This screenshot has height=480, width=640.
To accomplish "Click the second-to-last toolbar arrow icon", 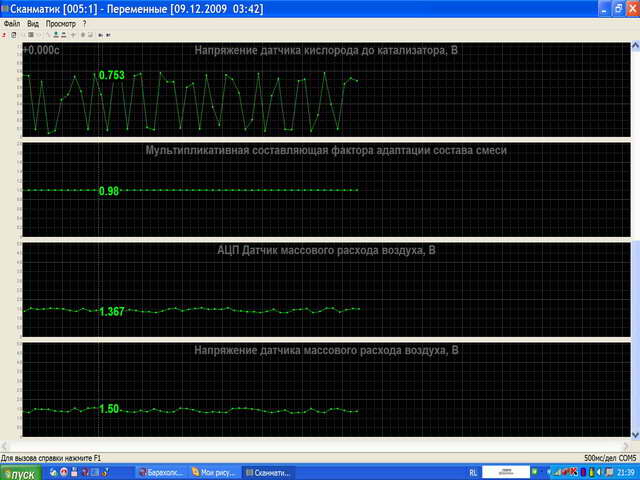I will point(100,35).
